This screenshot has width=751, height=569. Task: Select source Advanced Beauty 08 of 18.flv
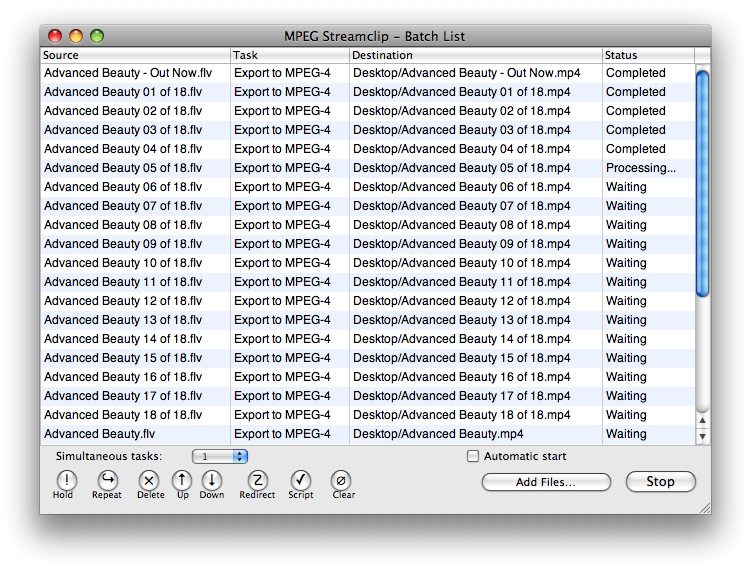pos(123,225)
